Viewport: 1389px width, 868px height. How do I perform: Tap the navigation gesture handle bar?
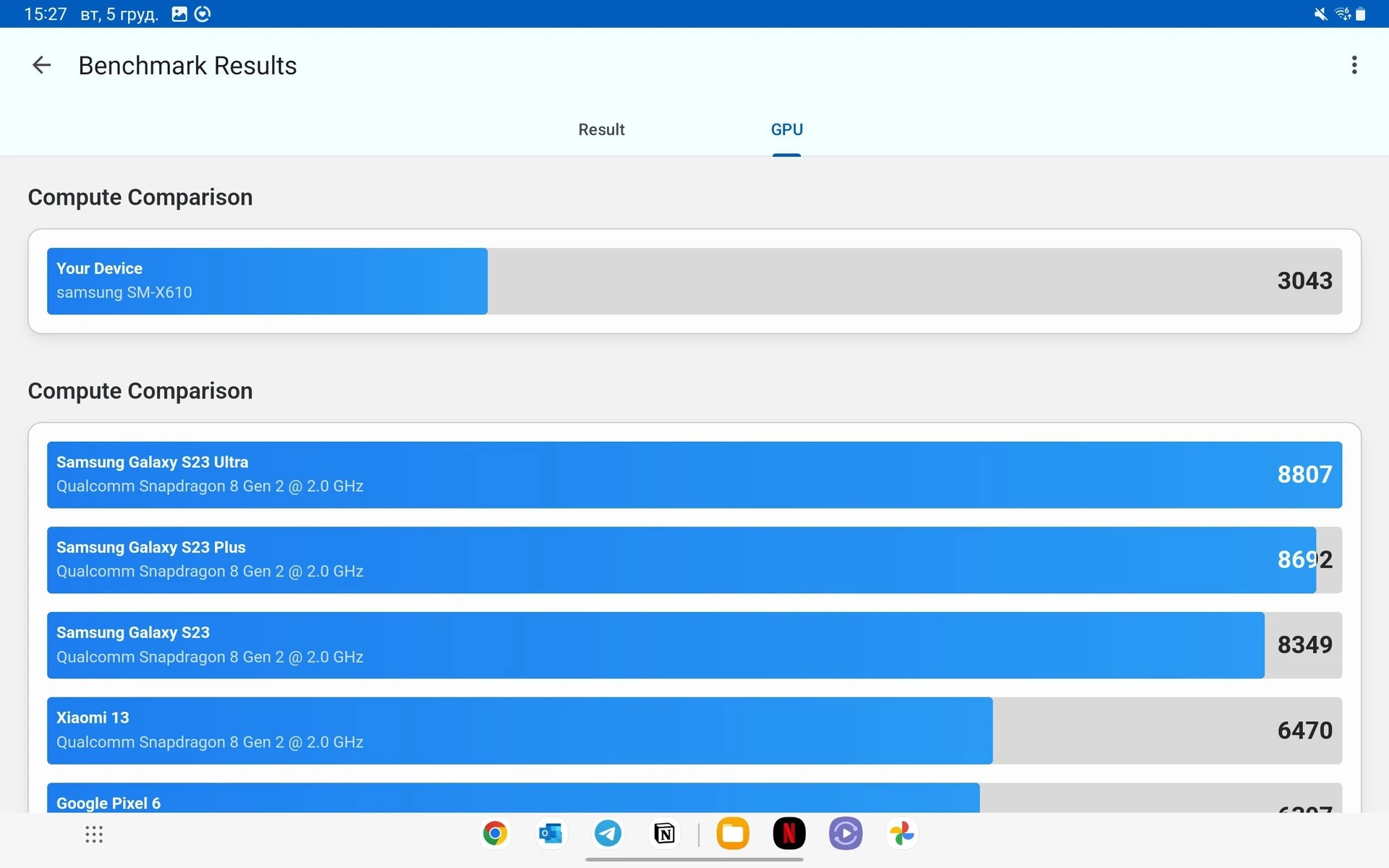pos(694,859)
